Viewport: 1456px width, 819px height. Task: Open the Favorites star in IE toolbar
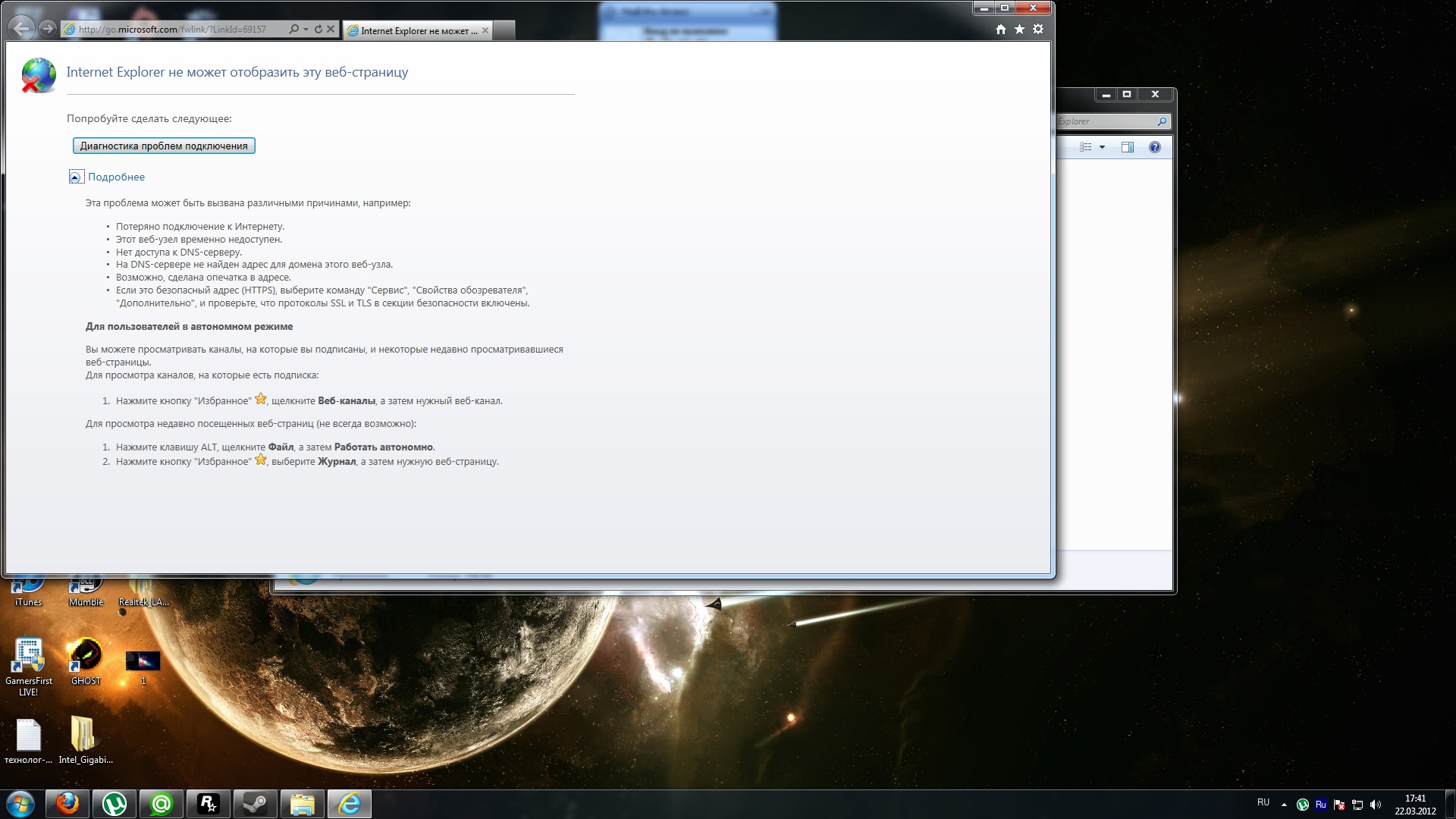(x=1019, y=29)
